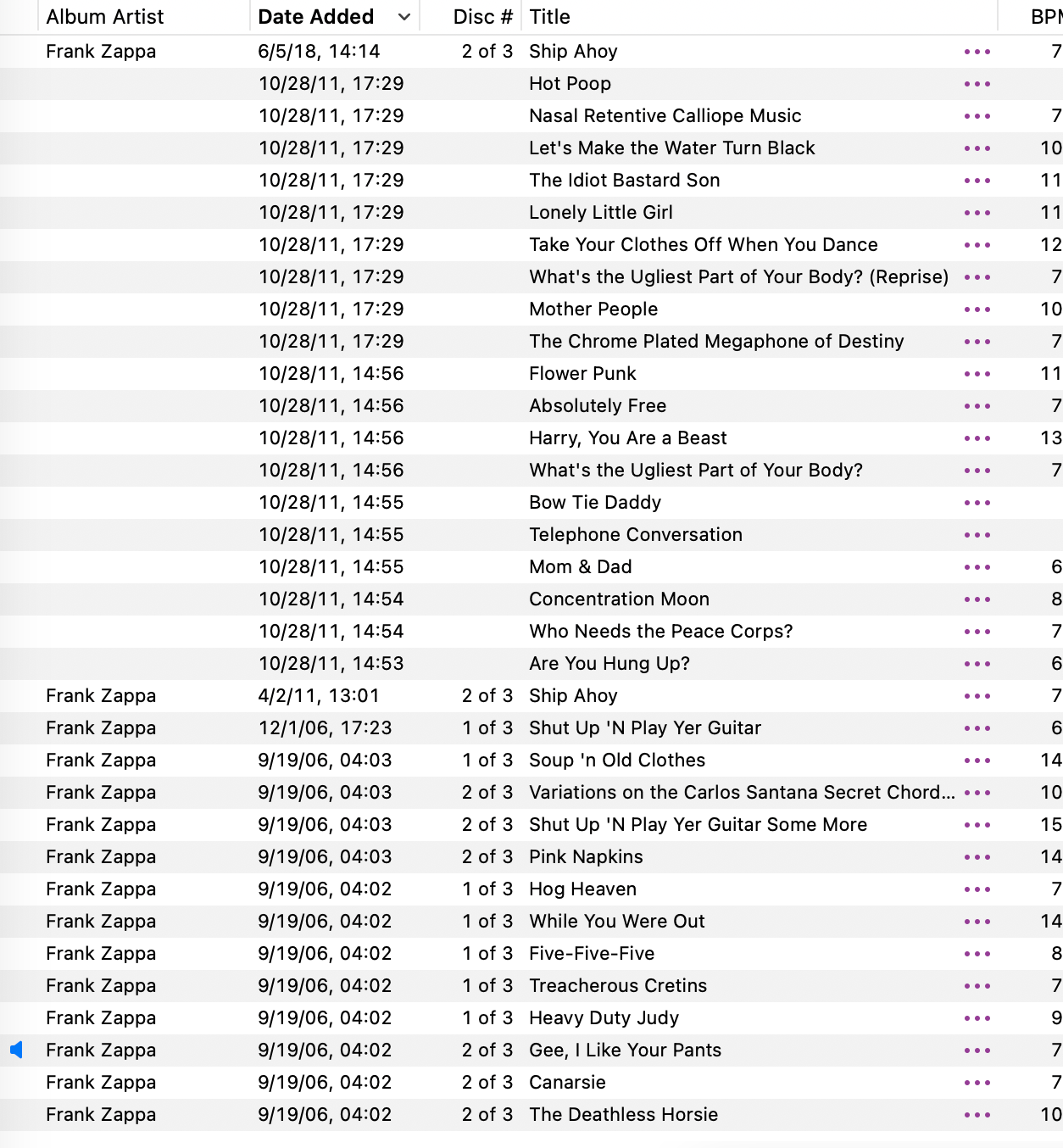1063x1148 pixels.
Task: Open more options for Hog Heaven
Action: (x=977, y=889)
